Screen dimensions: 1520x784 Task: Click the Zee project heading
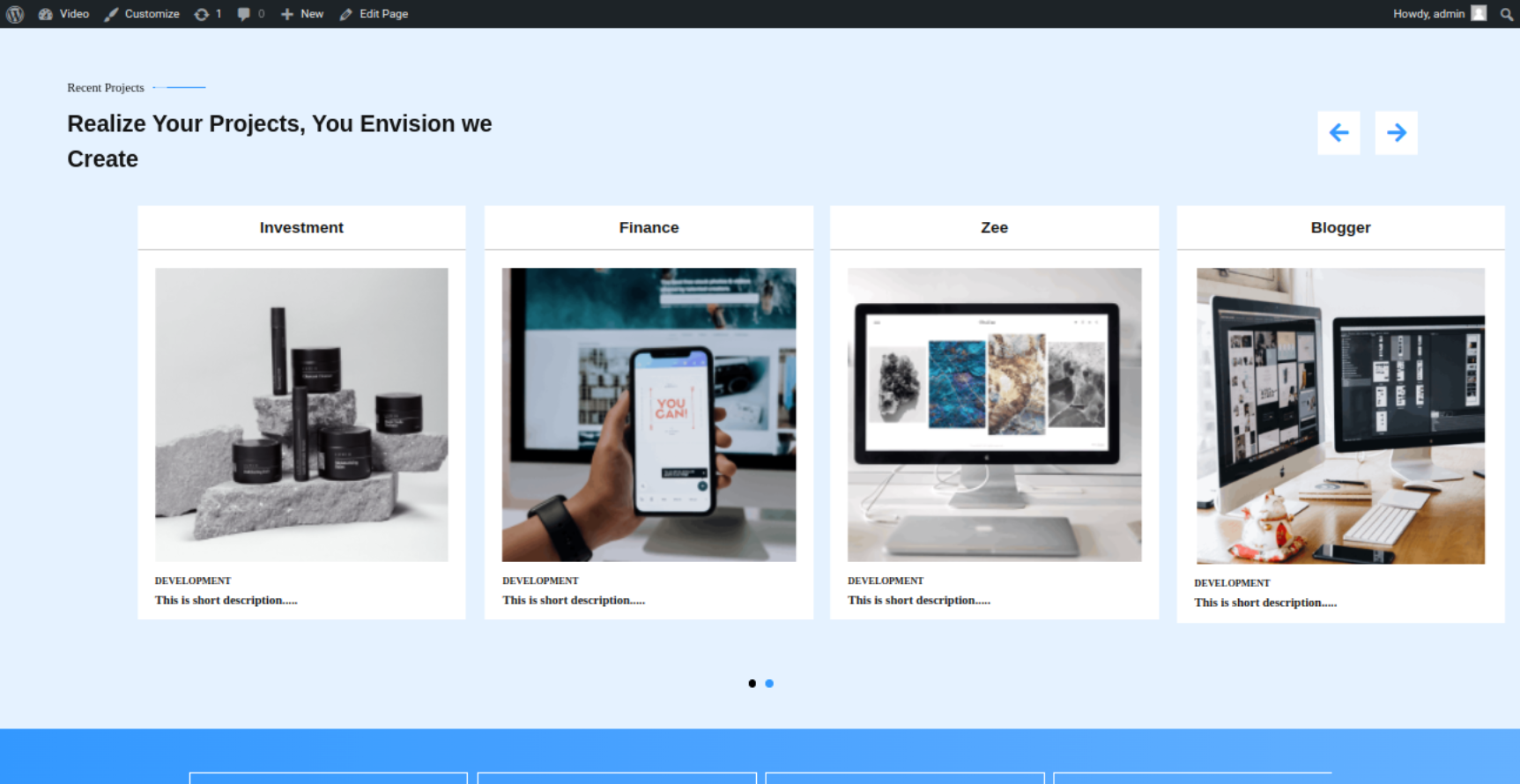click(994, 227)
